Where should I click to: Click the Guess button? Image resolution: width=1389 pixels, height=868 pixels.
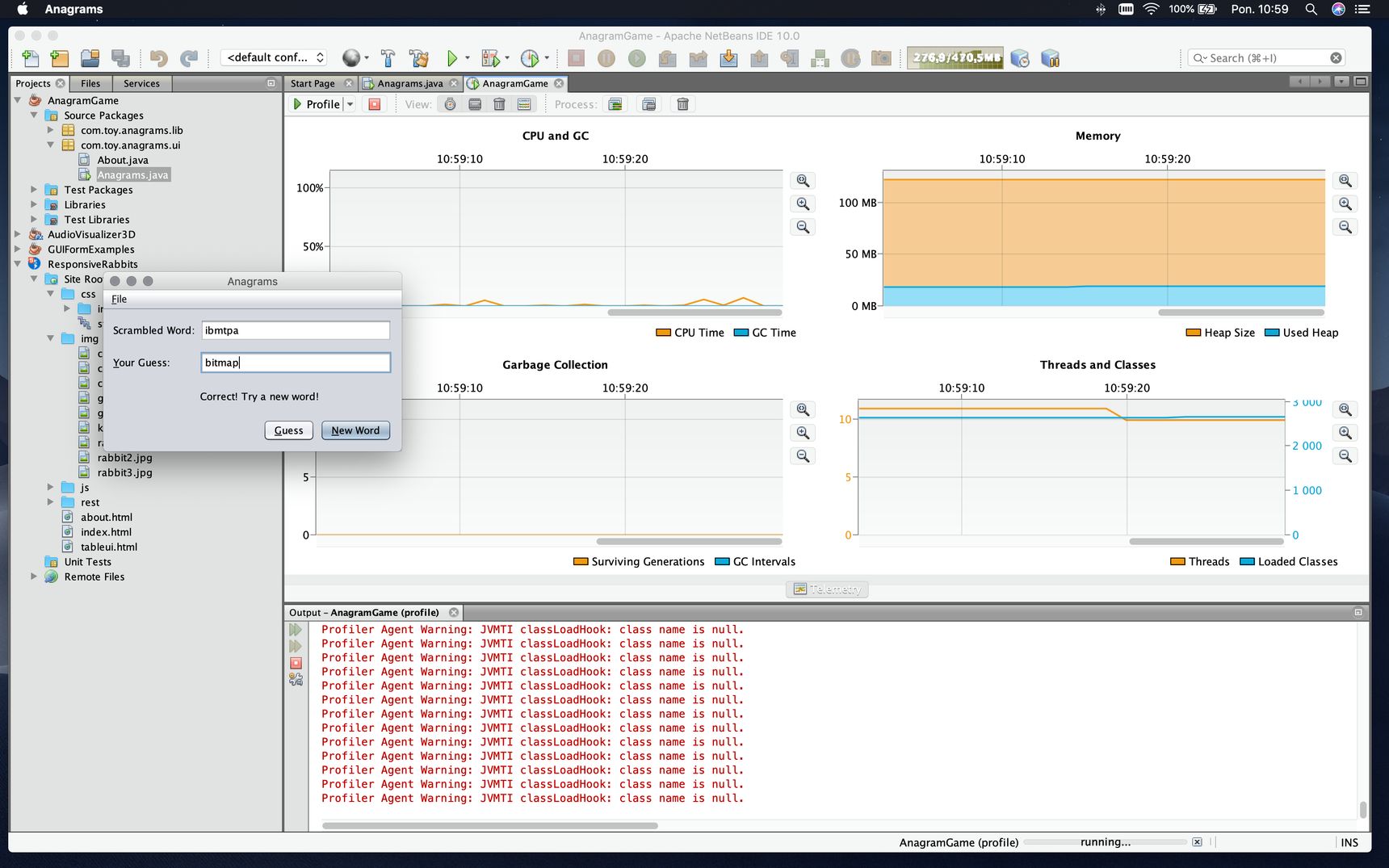coord(288,430)
